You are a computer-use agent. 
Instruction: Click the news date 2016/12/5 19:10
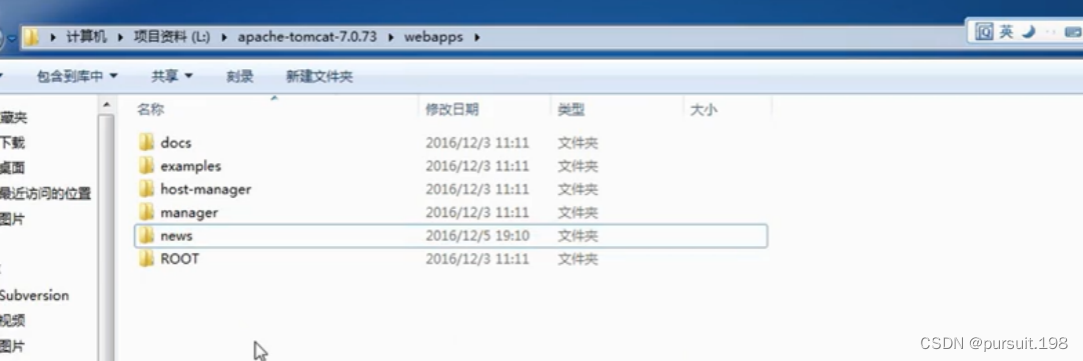pos(477,236)
